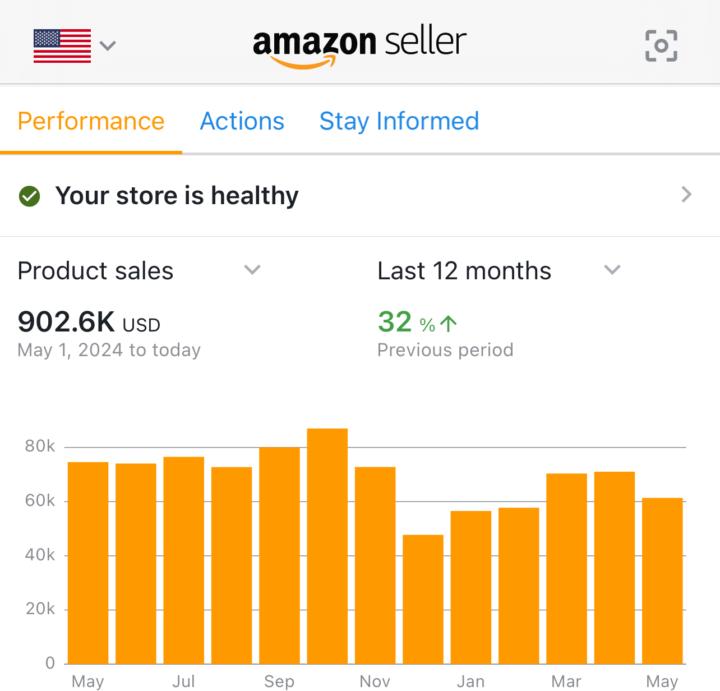Tap the January sales bar
This screenshot has height=691, width=720.
click(x=471, y=587)
